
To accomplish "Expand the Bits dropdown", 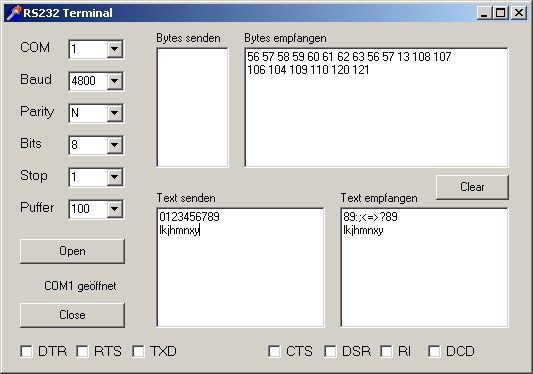I will pos(115,145).
